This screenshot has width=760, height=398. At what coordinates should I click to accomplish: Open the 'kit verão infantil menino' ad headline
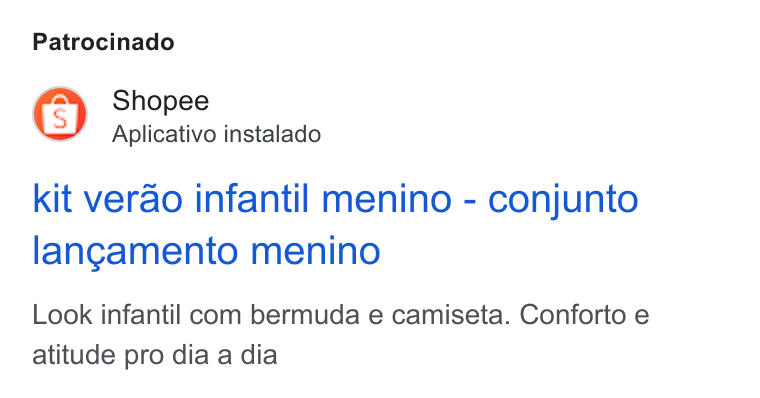pyautogui.click(x=335, y=224)
